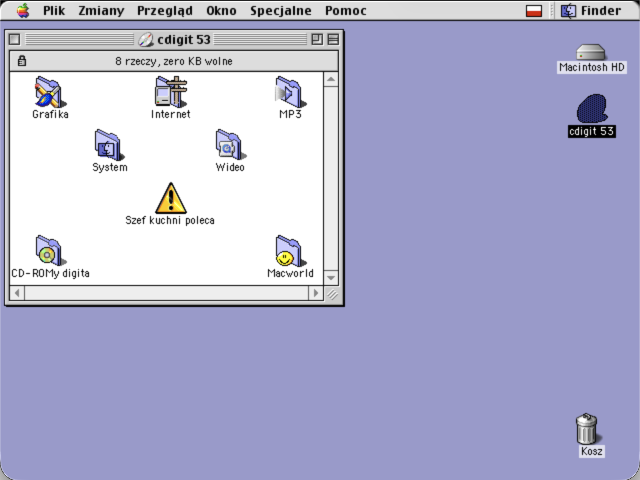Click the '8 rzeczy, zero KB wolne' status text
The width and height of the screenshot is (640, 480).
coord(174,61)
